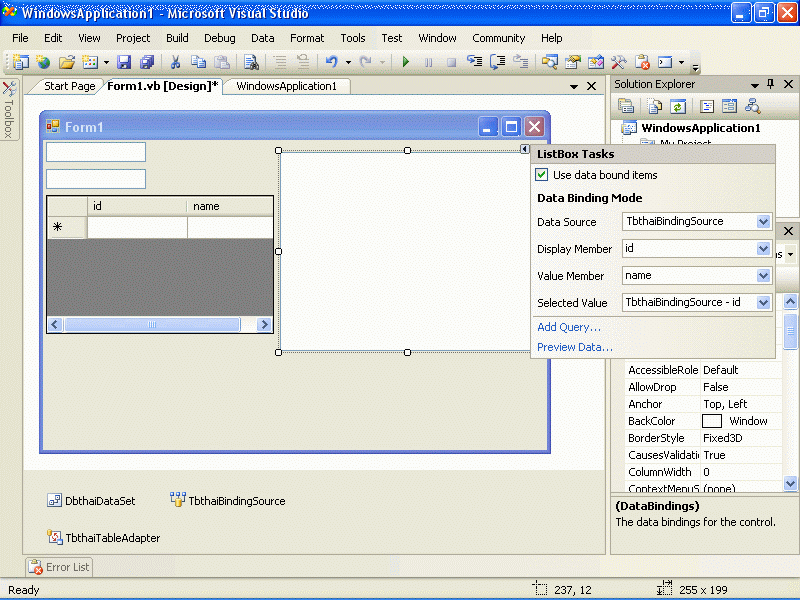This screenshot has width=800, height=600.
Task: Open the Toolbox side panel
Action: (x=9, y=109)
